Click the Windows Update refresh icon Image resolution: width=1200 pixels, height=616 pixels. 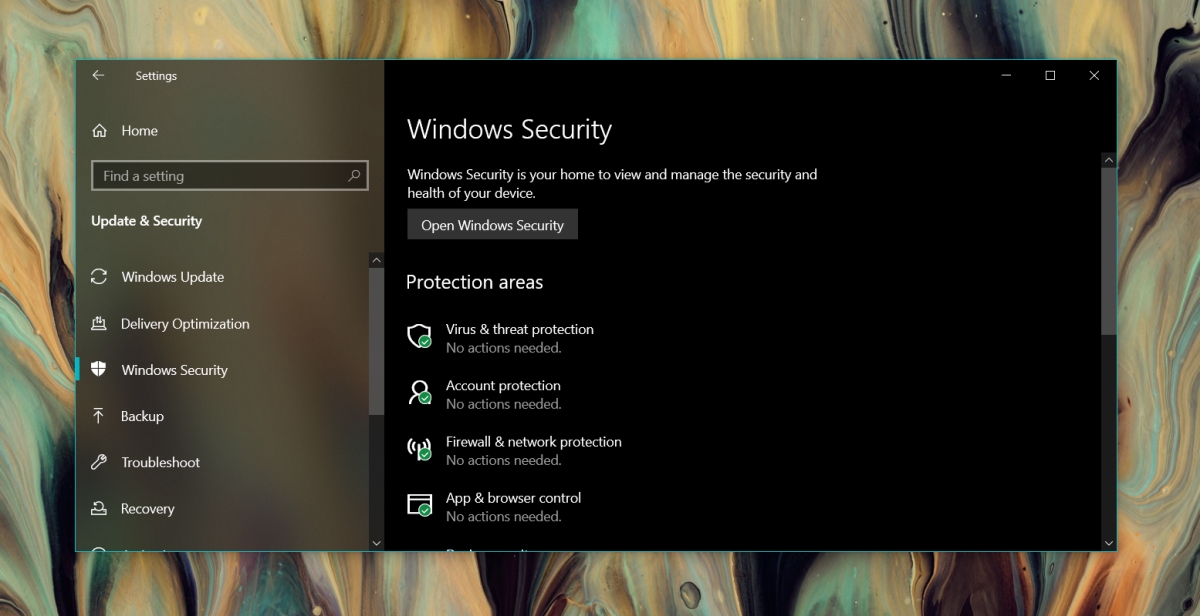pos(99,277)
